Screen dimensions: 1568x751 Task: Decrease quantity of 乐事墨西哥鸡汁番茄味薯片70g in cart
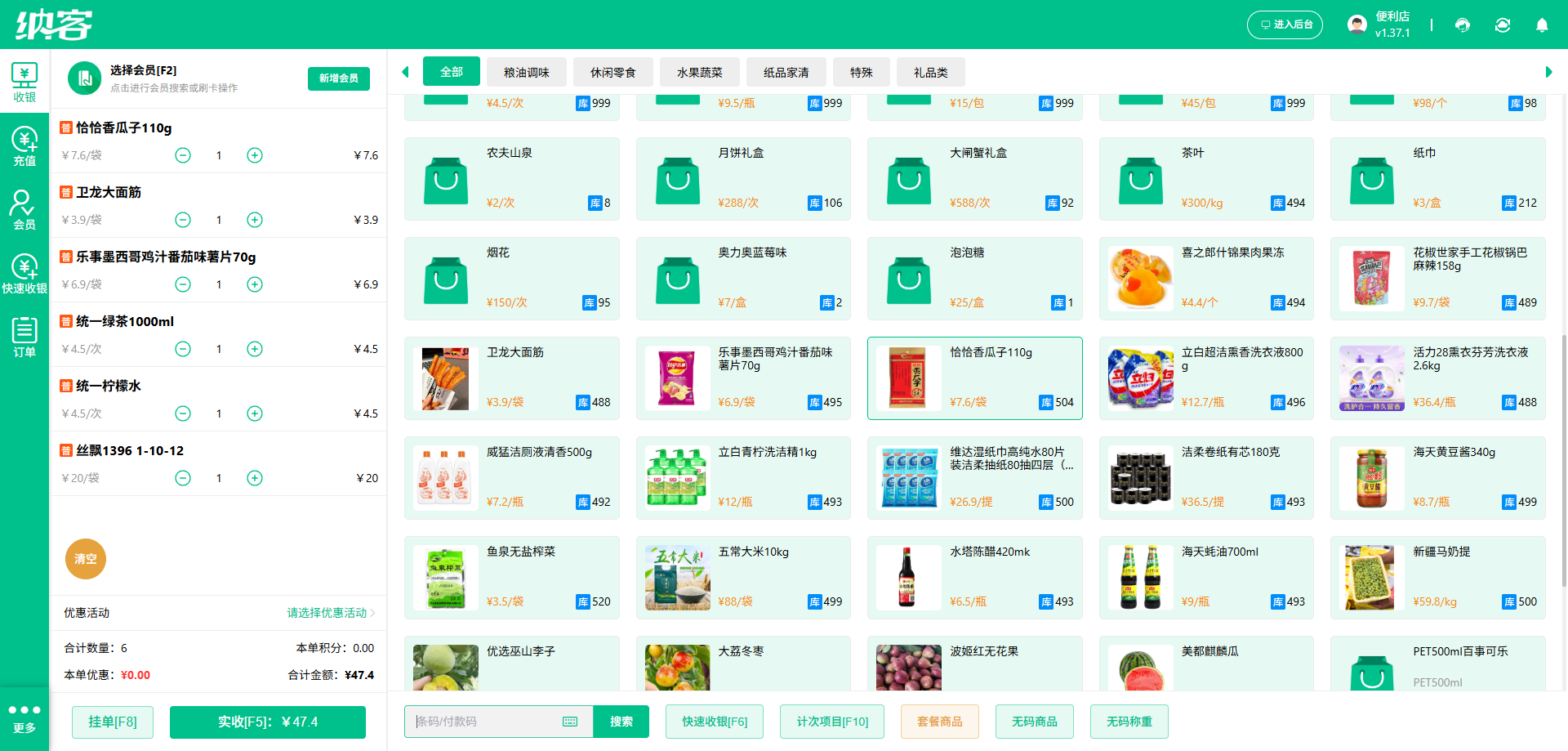[x=183, y=284]
